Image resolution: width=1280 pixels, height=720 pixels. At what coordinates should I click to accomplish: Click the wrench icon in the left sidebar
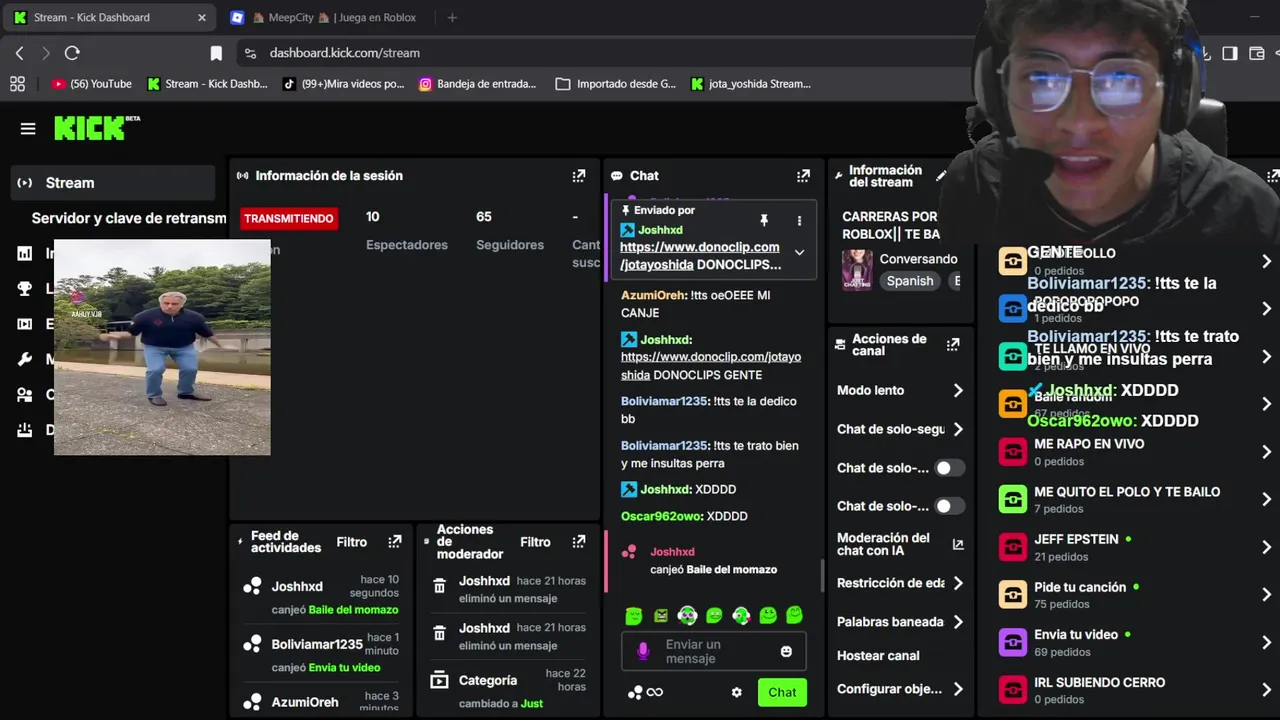25,359
